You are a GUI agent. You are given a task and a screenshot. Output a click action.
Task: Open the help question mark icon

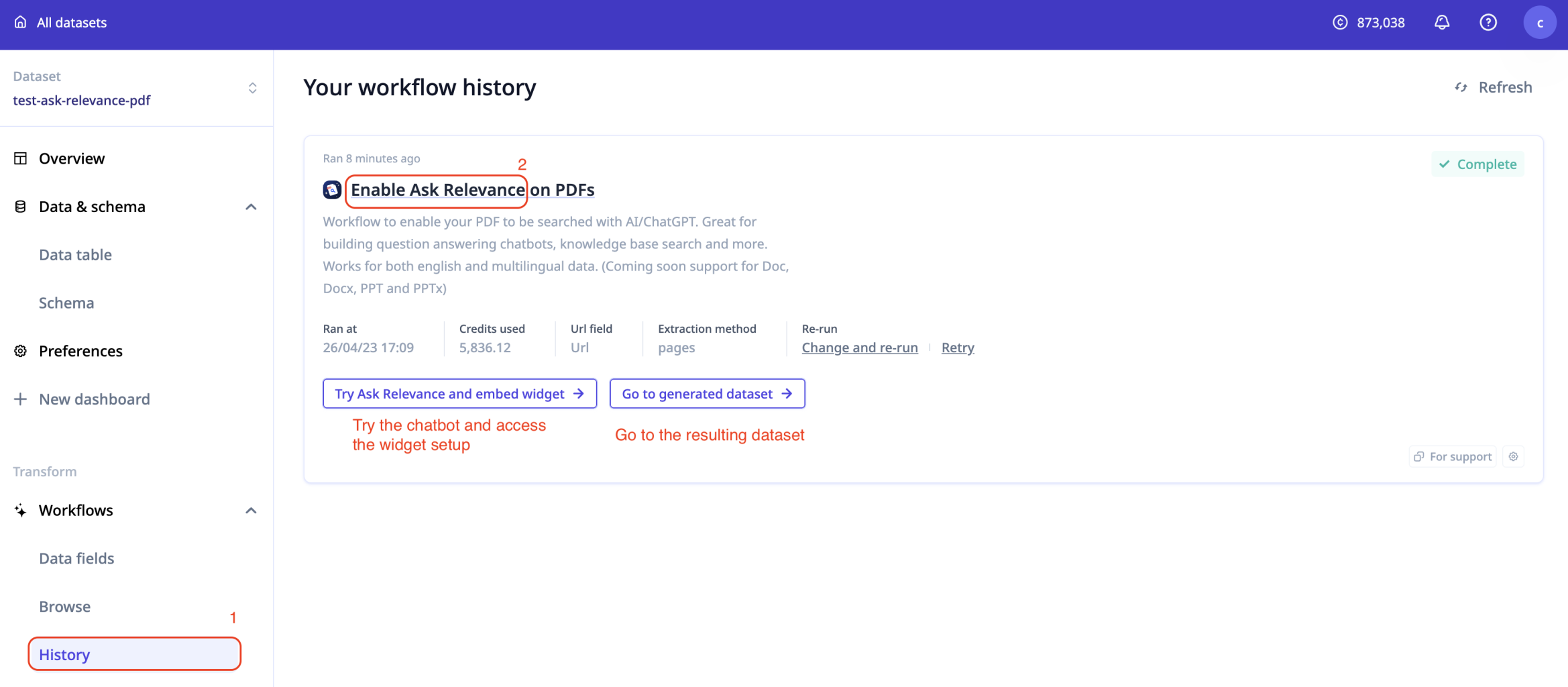tap(1488, 22)
